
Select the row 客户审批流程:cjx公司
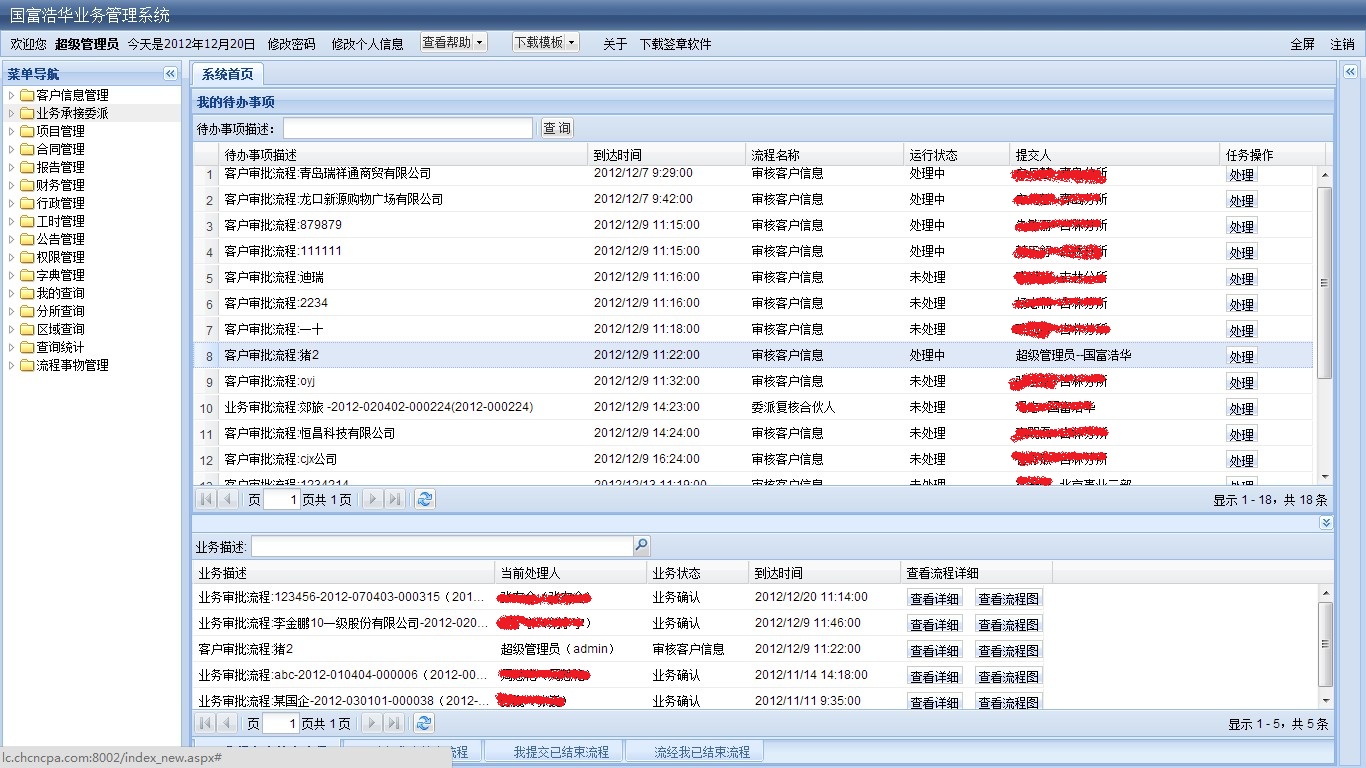click(753, 459)
